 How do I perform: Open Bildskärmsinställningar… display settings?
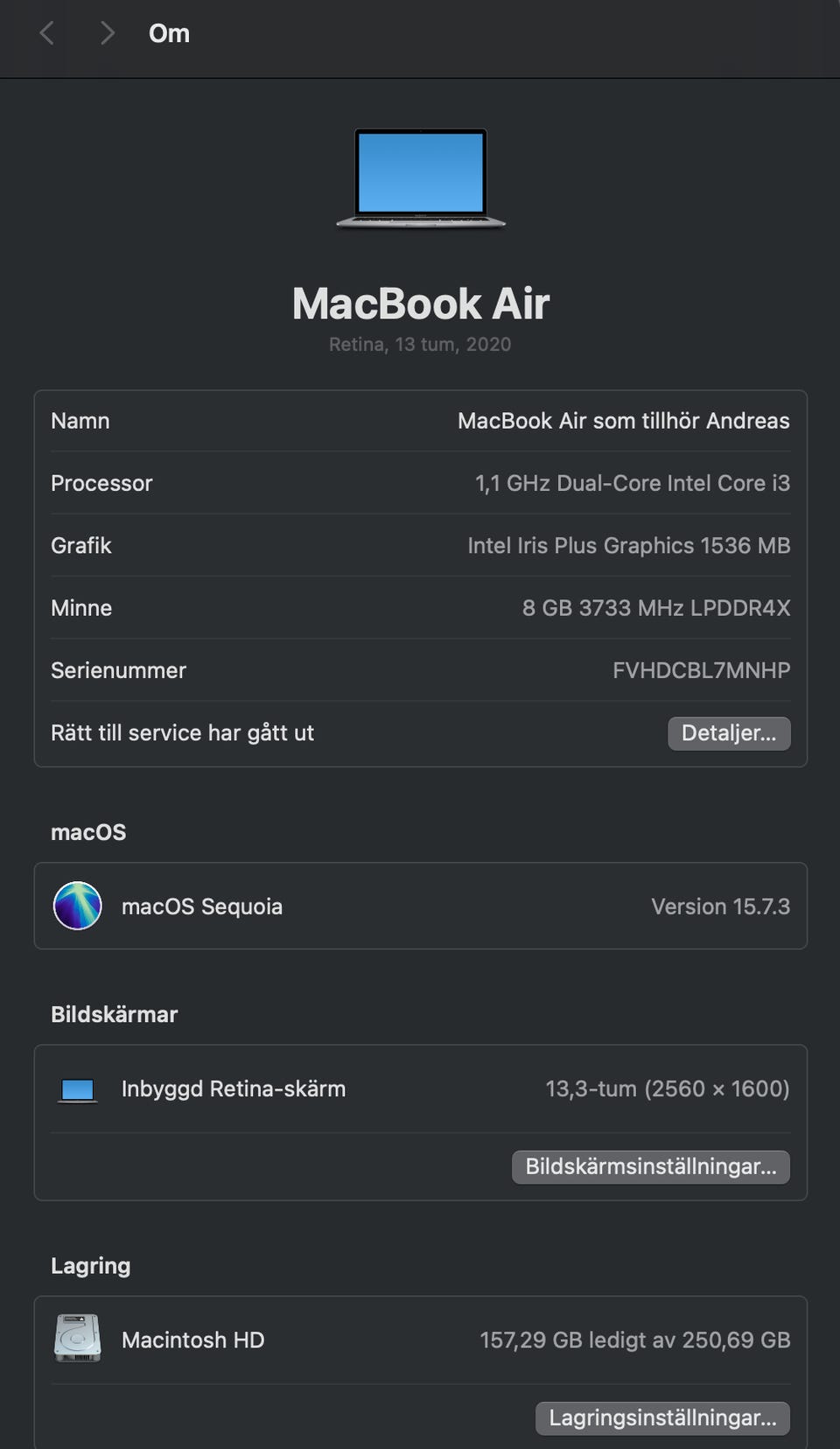point(650,1166)
